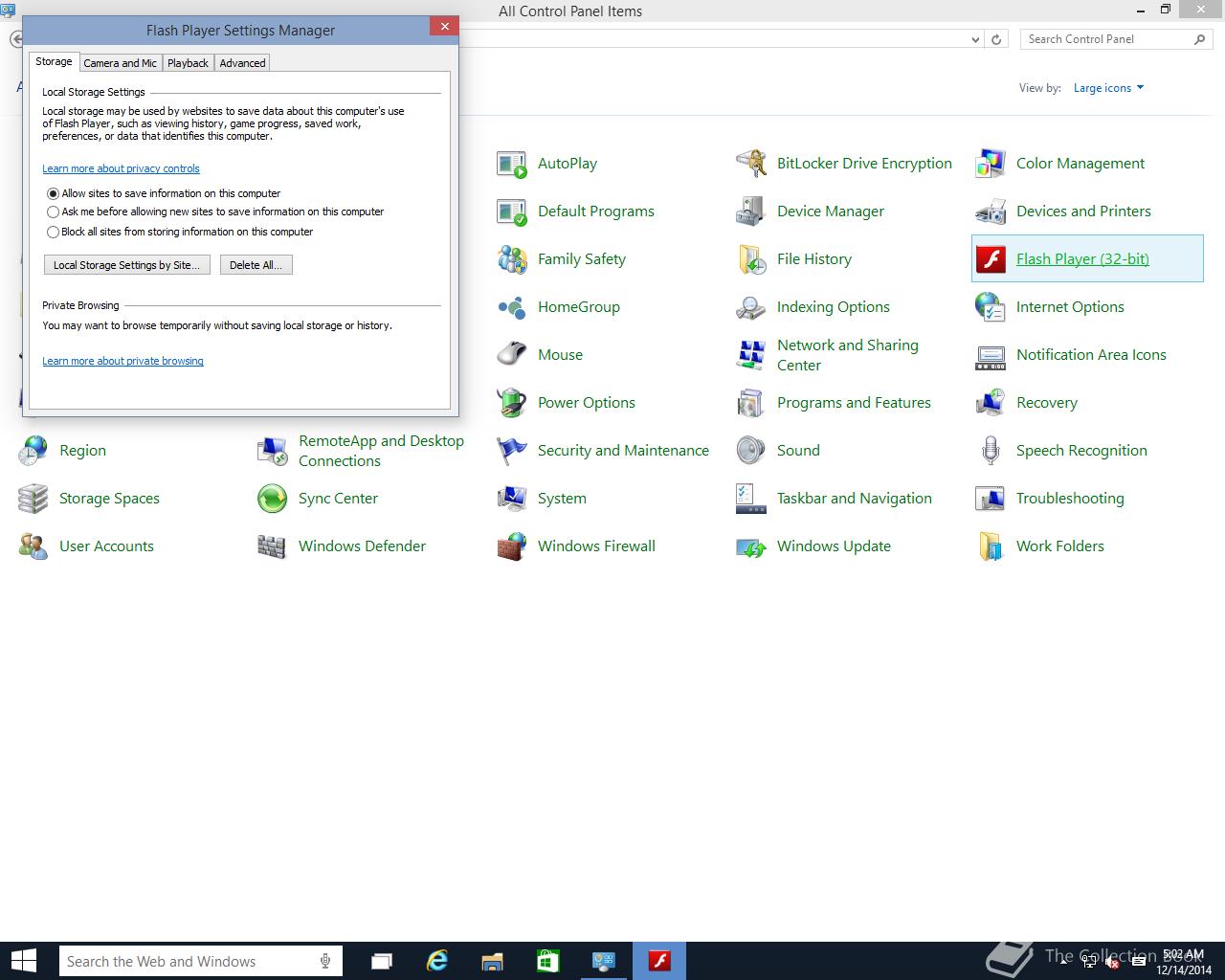1225x980 pixels.
Task: Open Color Management icon
Action: click(x=991, y=164)
